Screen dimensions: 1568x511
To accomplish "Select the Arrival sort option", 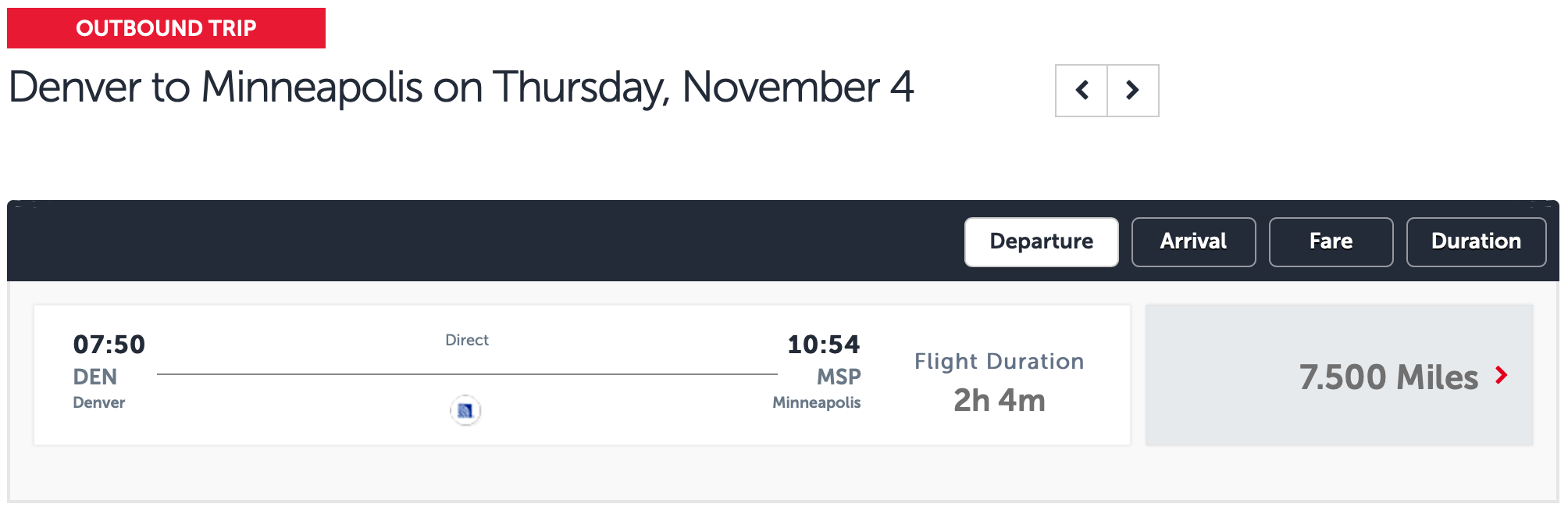I will pos(1193,241).
